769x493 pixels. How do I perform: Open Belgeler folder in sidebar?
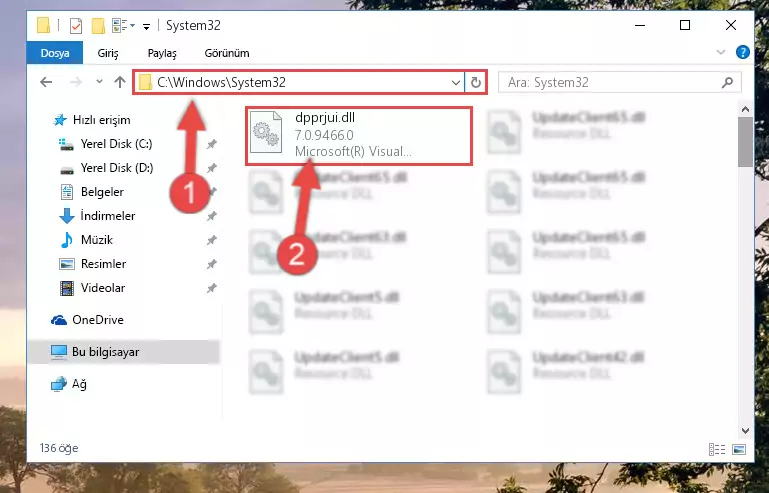[x=102, y=192]
